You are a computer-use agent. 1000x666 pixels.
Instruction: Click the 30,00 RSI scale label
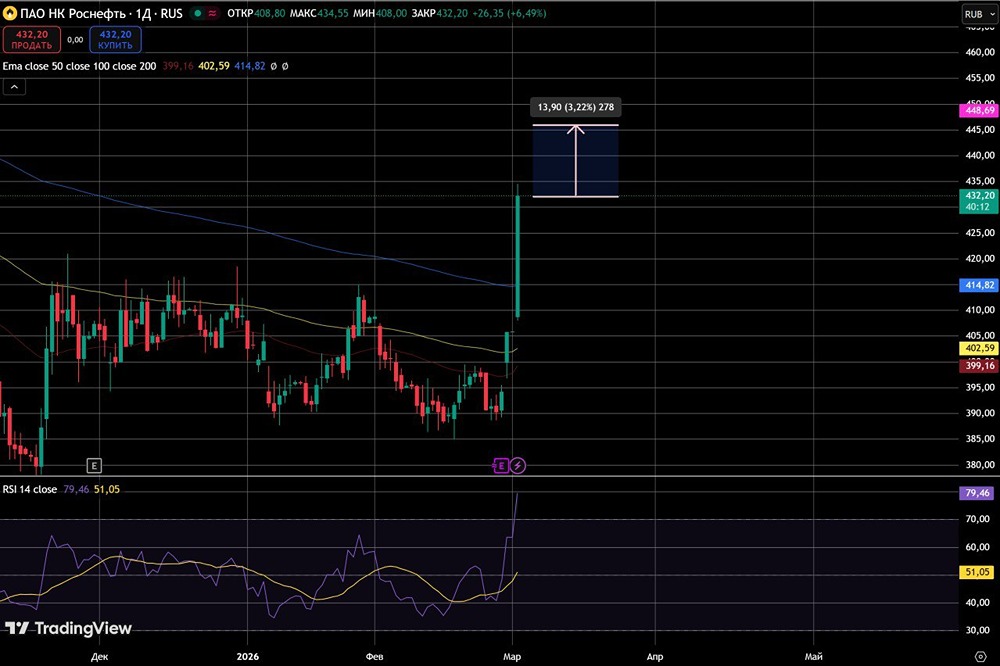[977, 630]
